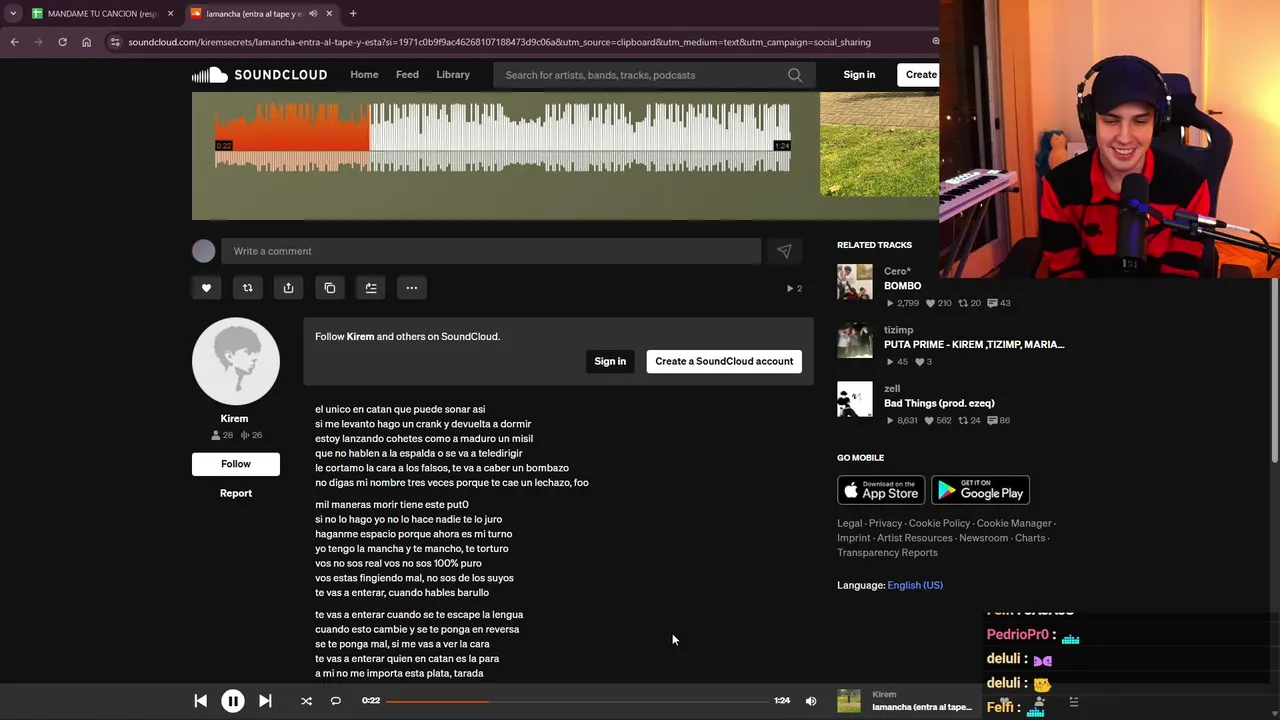Switch to MANDAME TU CANCION tab
The image size is (1280, 720).
point(101,13)
